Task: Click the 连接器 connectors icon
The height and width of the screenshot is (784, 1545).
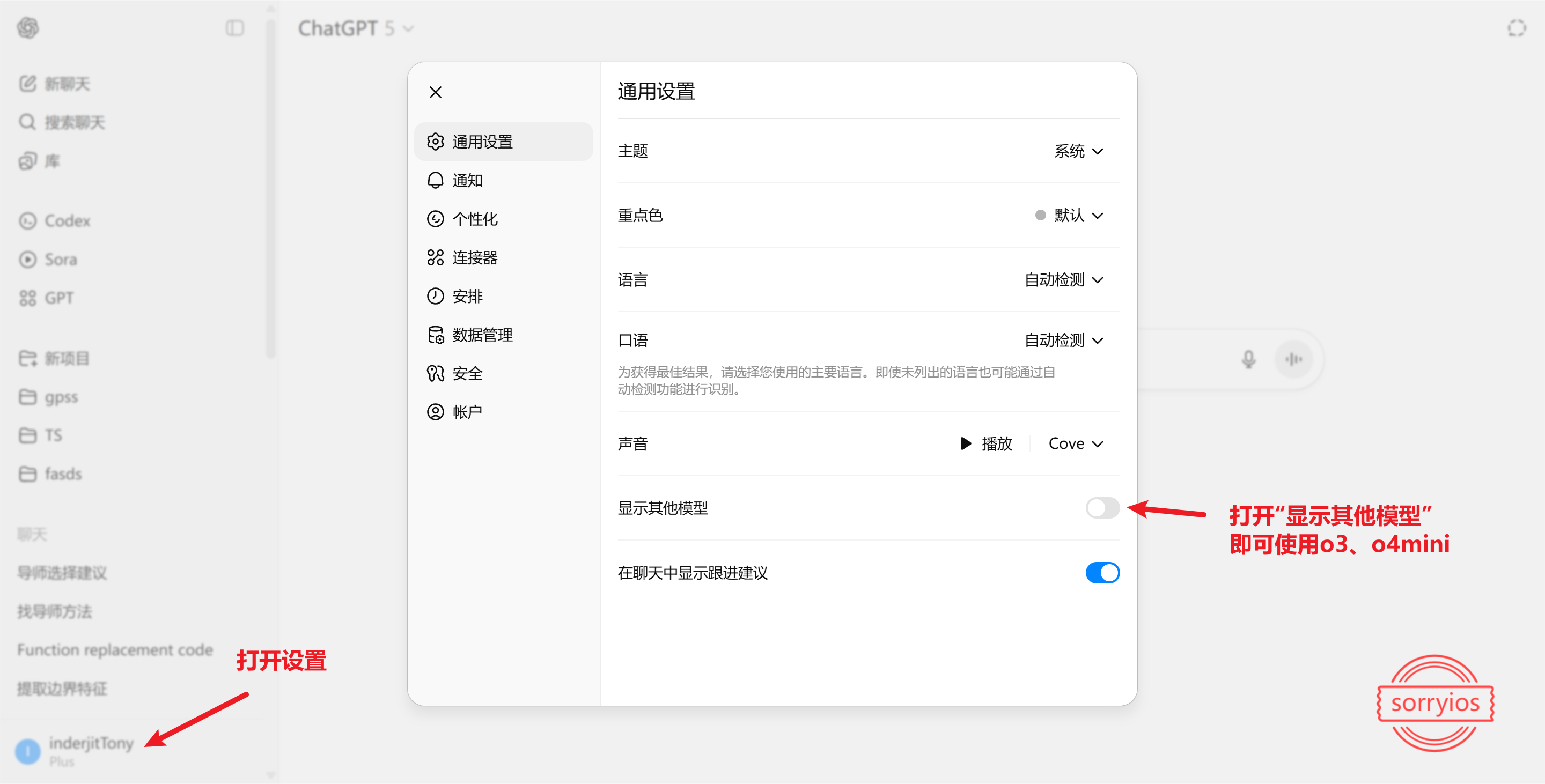Action: (x=436, y=258)
